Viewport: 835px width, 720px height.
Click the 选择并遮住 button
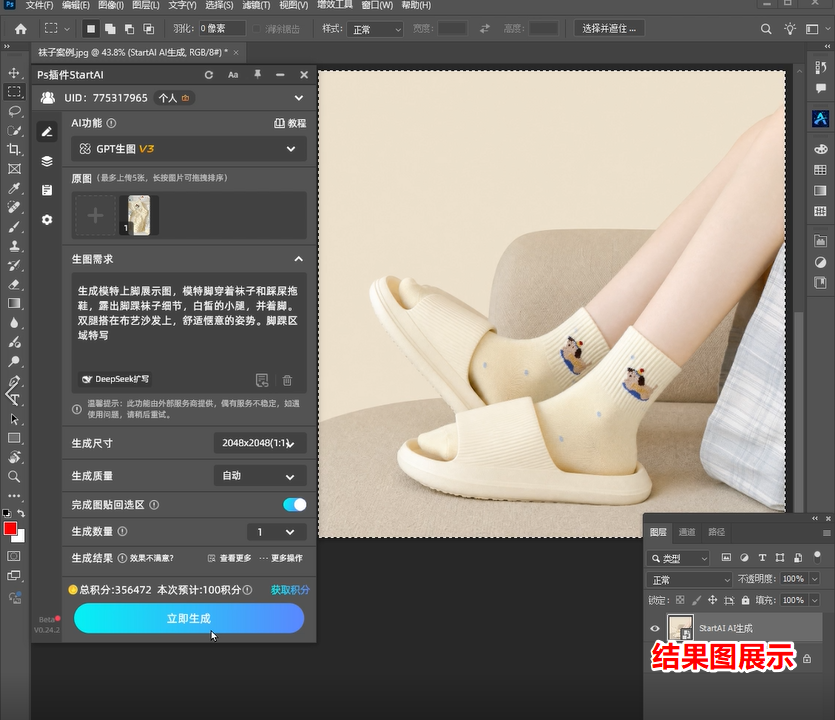pyautogui.click(x=609, y=28)
